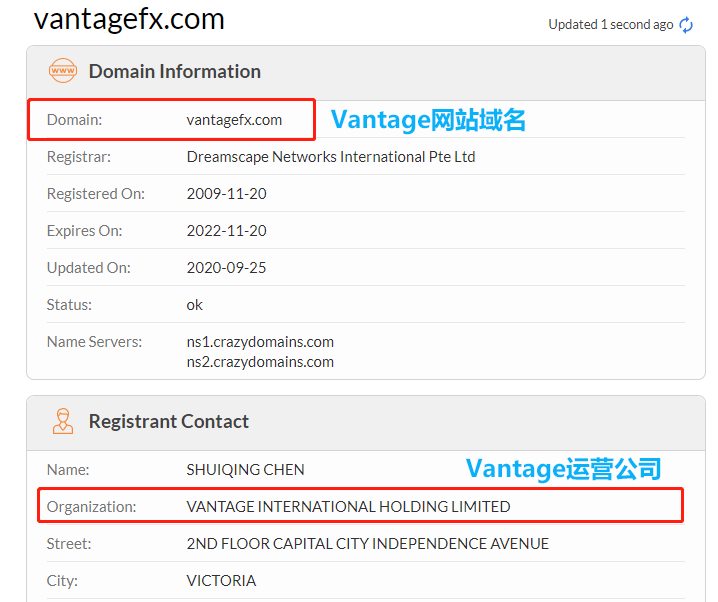Screen dimensions: 718x602
Task: Click the Updated On: label
Action: [88, 268]
